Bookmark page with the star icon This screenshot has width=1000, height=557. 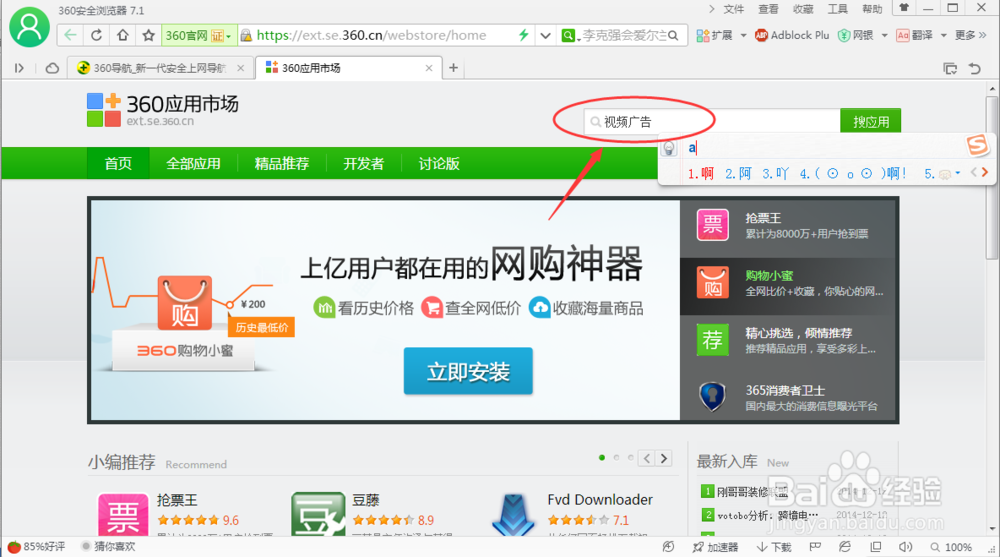coord(149,35)
